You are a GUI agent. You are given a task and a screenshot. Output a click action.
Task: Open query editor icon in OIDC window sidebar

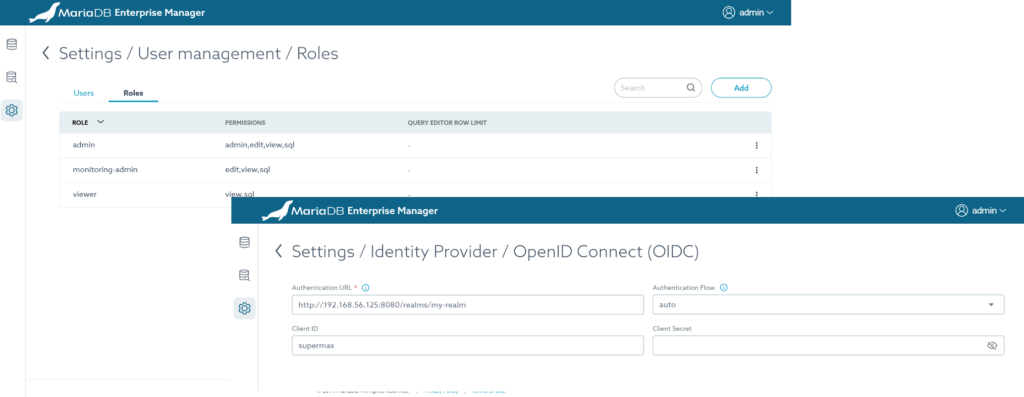(244, 276)
